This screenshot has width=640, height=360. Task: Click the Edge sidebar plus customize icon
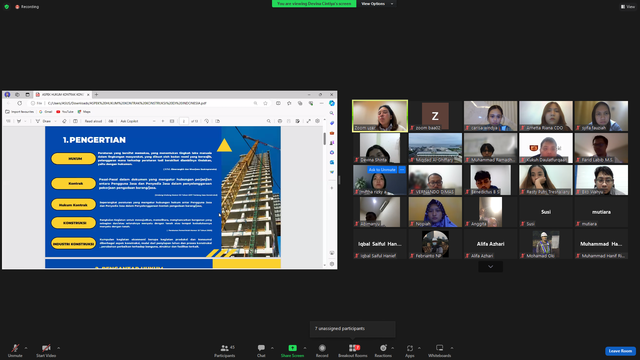(x=332, y=188)
